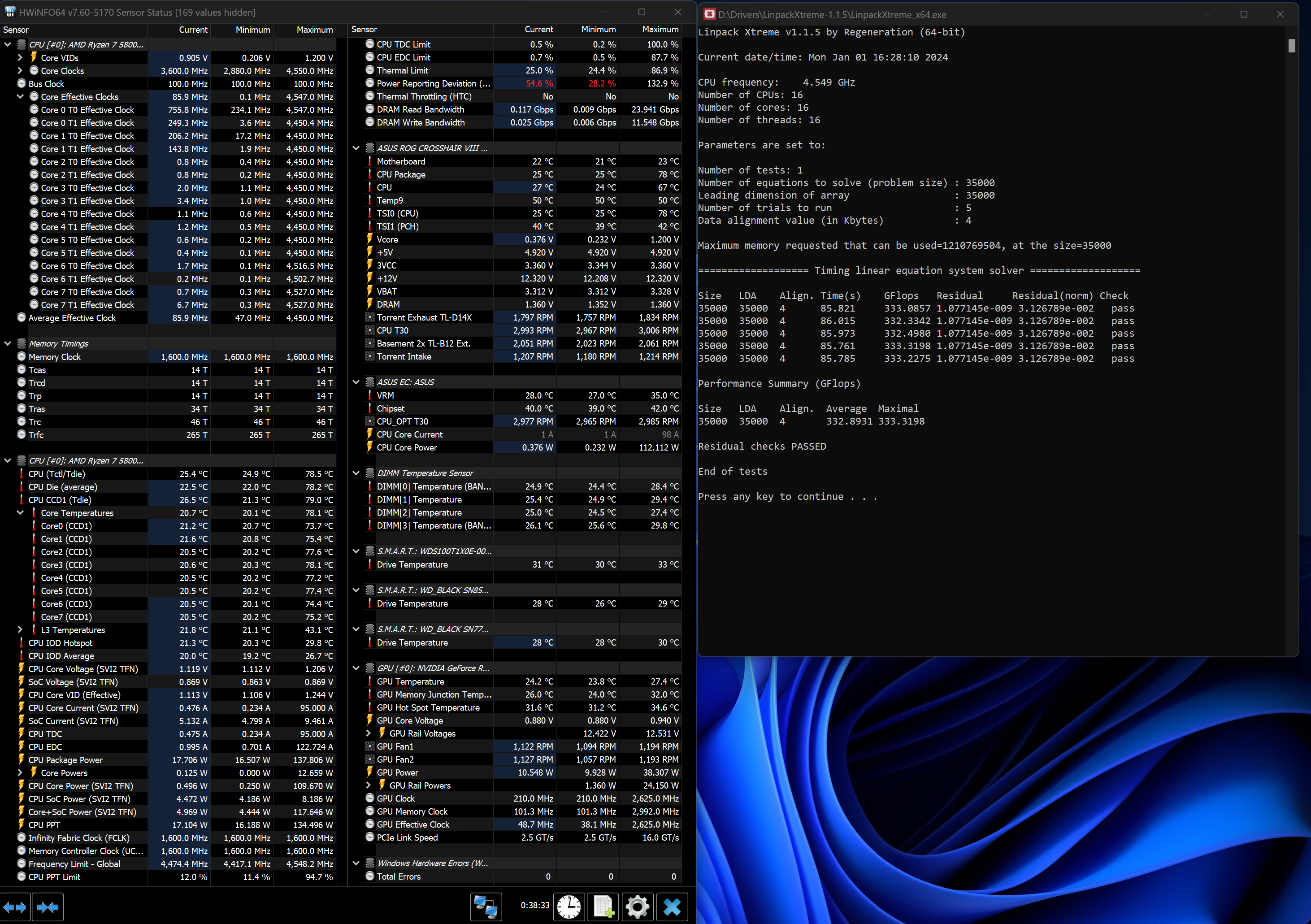Screen dimensions: 1311x924
Task: Click the shrink-columns inward arrows button
Action: [x=48, y=907]
